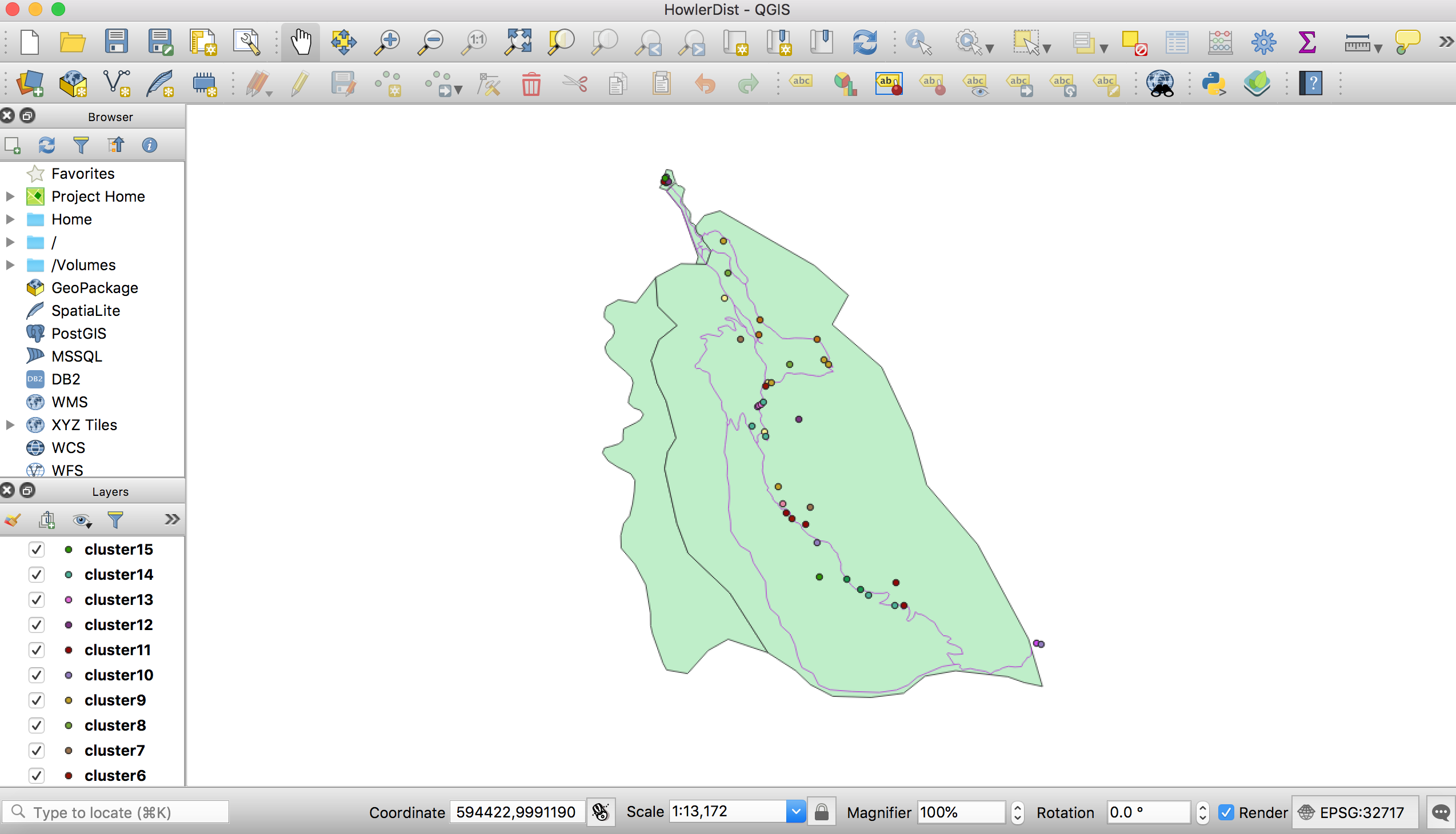Save the project with the floppy disk icon

coord(117,42)
